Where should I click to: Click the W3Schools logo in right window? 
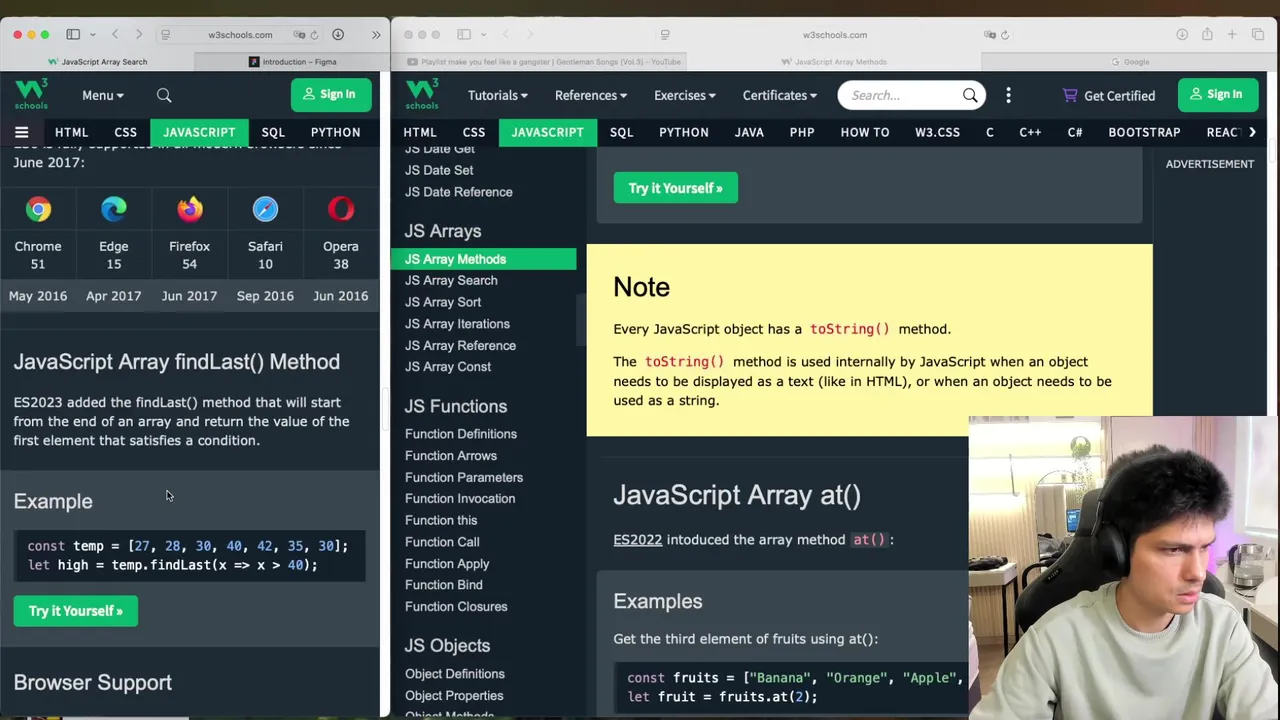coord(422,94)
